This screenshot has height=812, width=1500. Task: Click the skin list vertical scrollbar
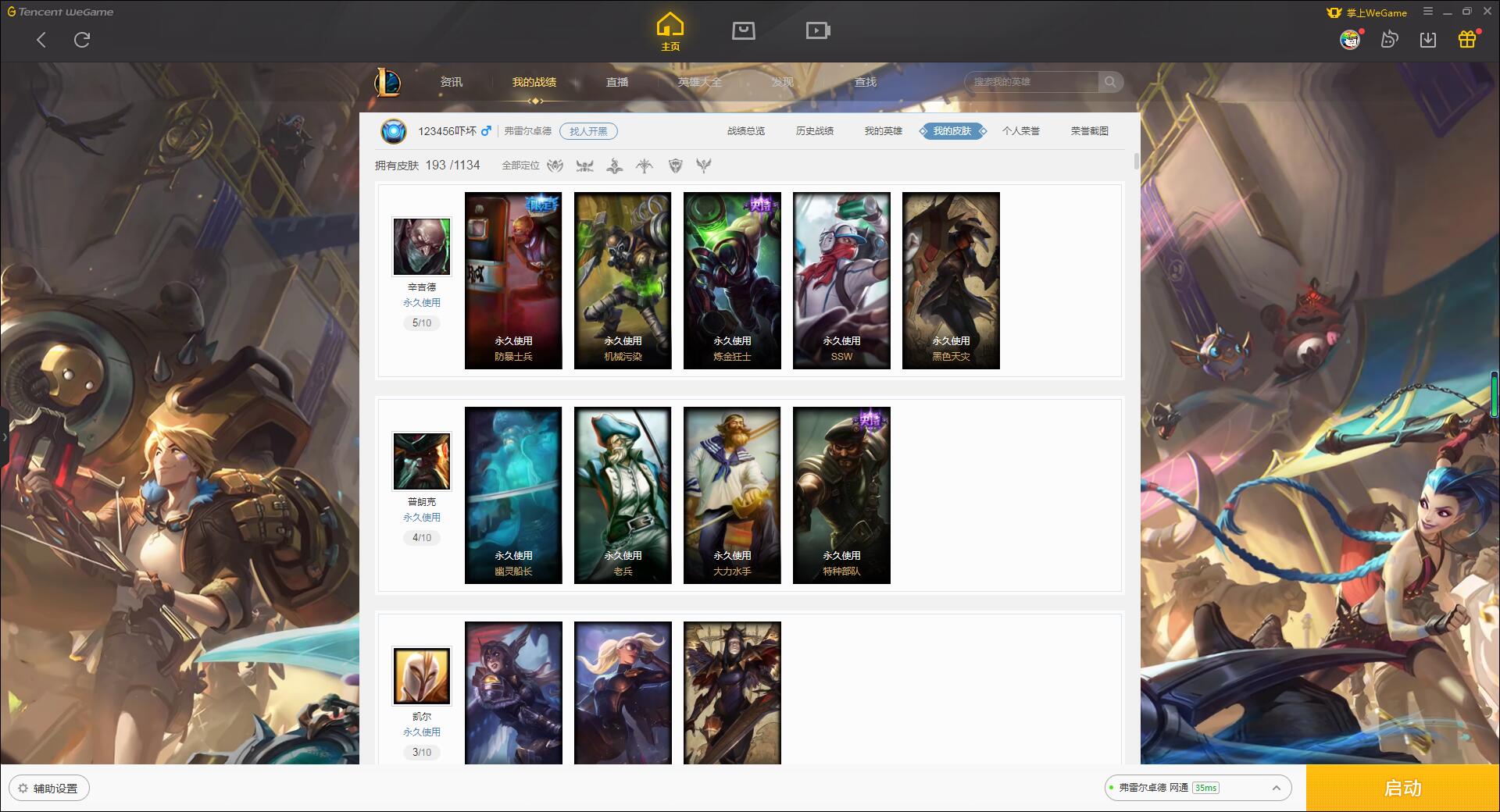coord(1136,161)
